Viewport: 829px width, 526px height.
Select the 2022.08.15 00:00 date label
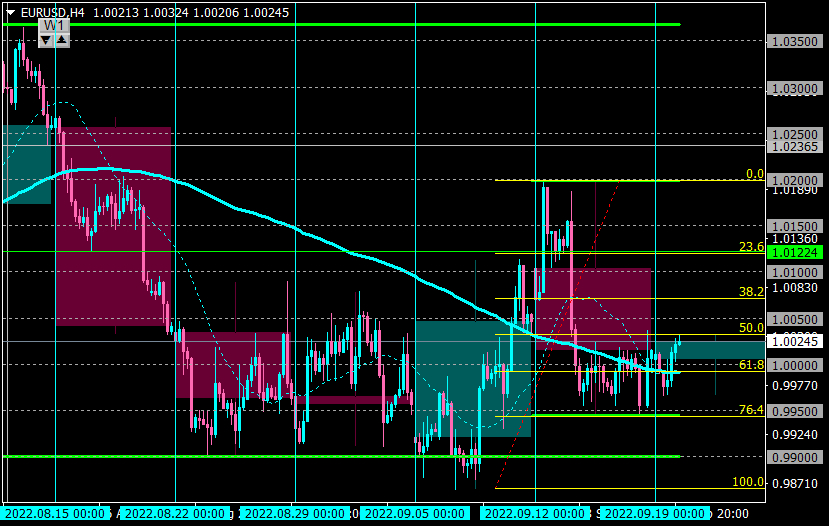[55, 513]
